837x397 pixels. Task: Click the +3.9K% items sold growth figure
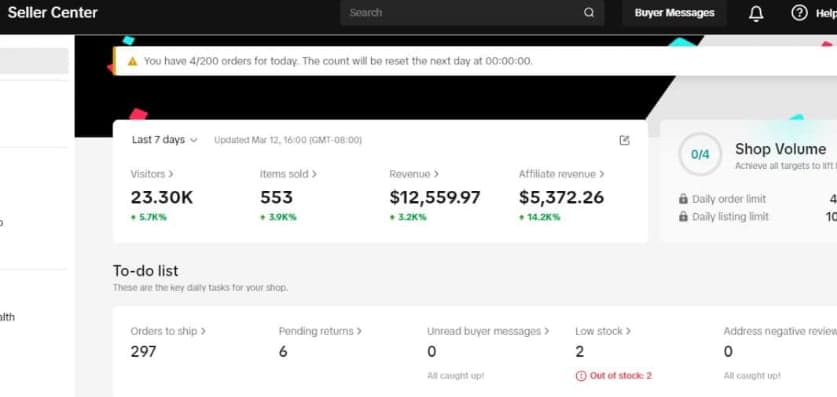[278, 217]
